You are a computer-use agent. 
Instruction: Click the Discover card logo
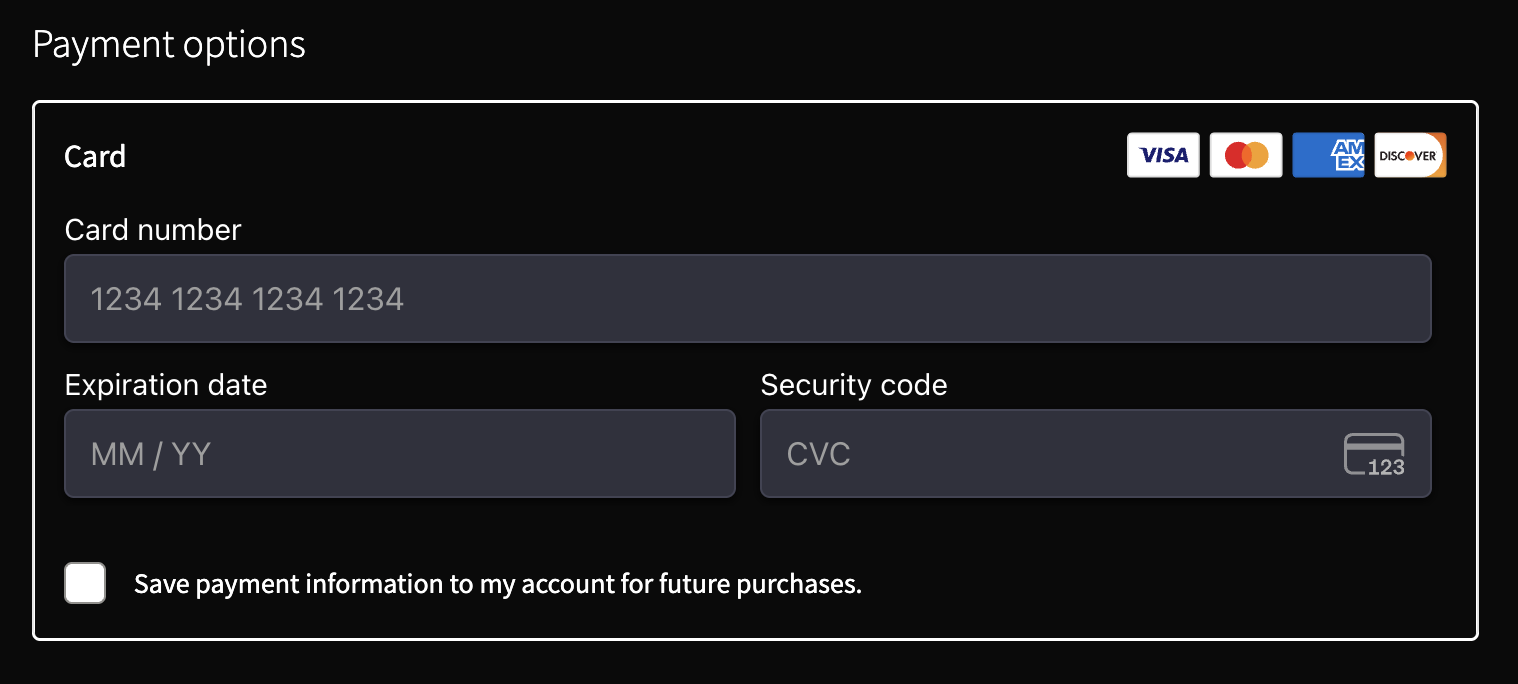pos(1410,155)
